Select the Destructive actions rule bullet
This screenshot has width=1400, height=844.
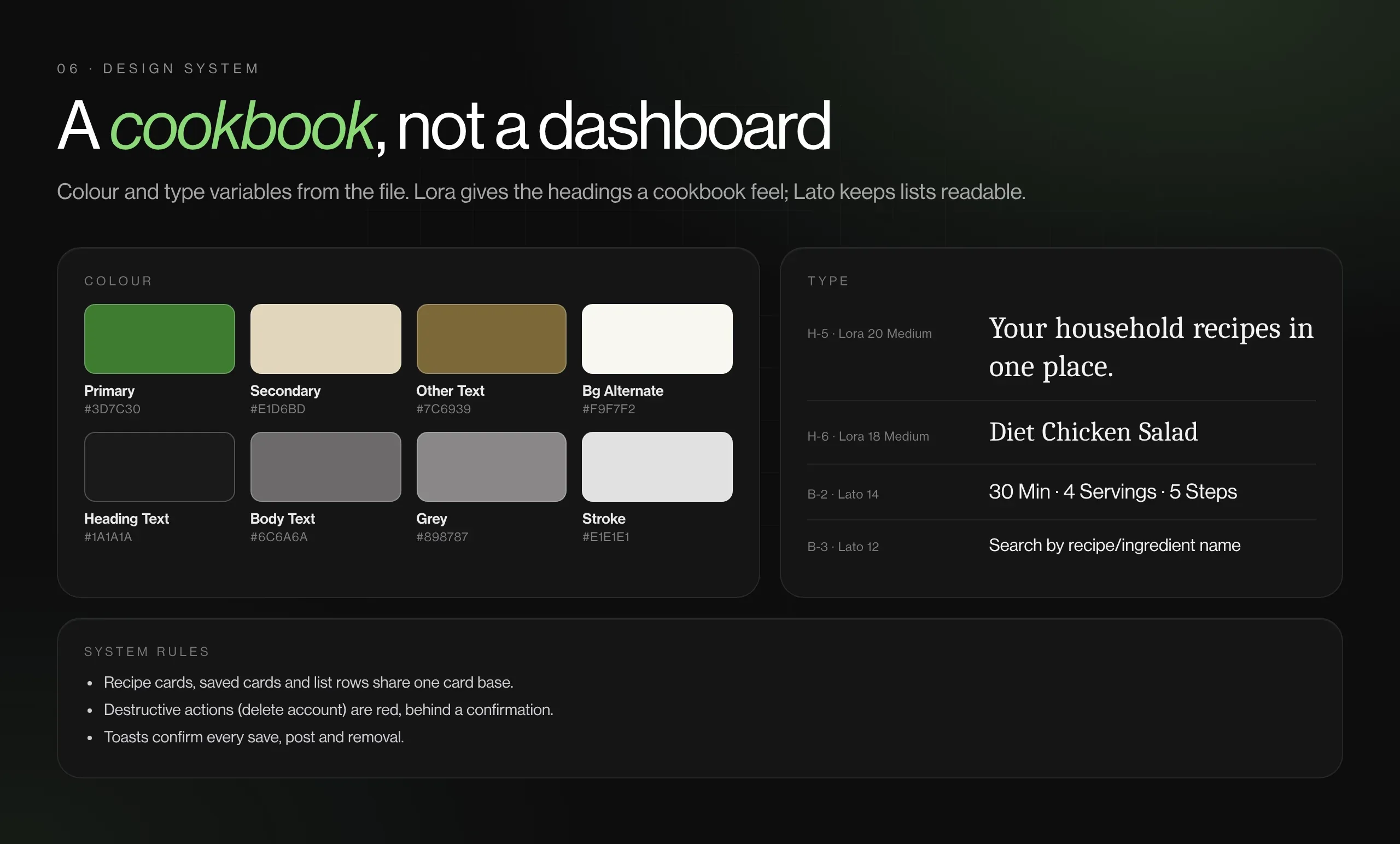[x=329, y=710]
